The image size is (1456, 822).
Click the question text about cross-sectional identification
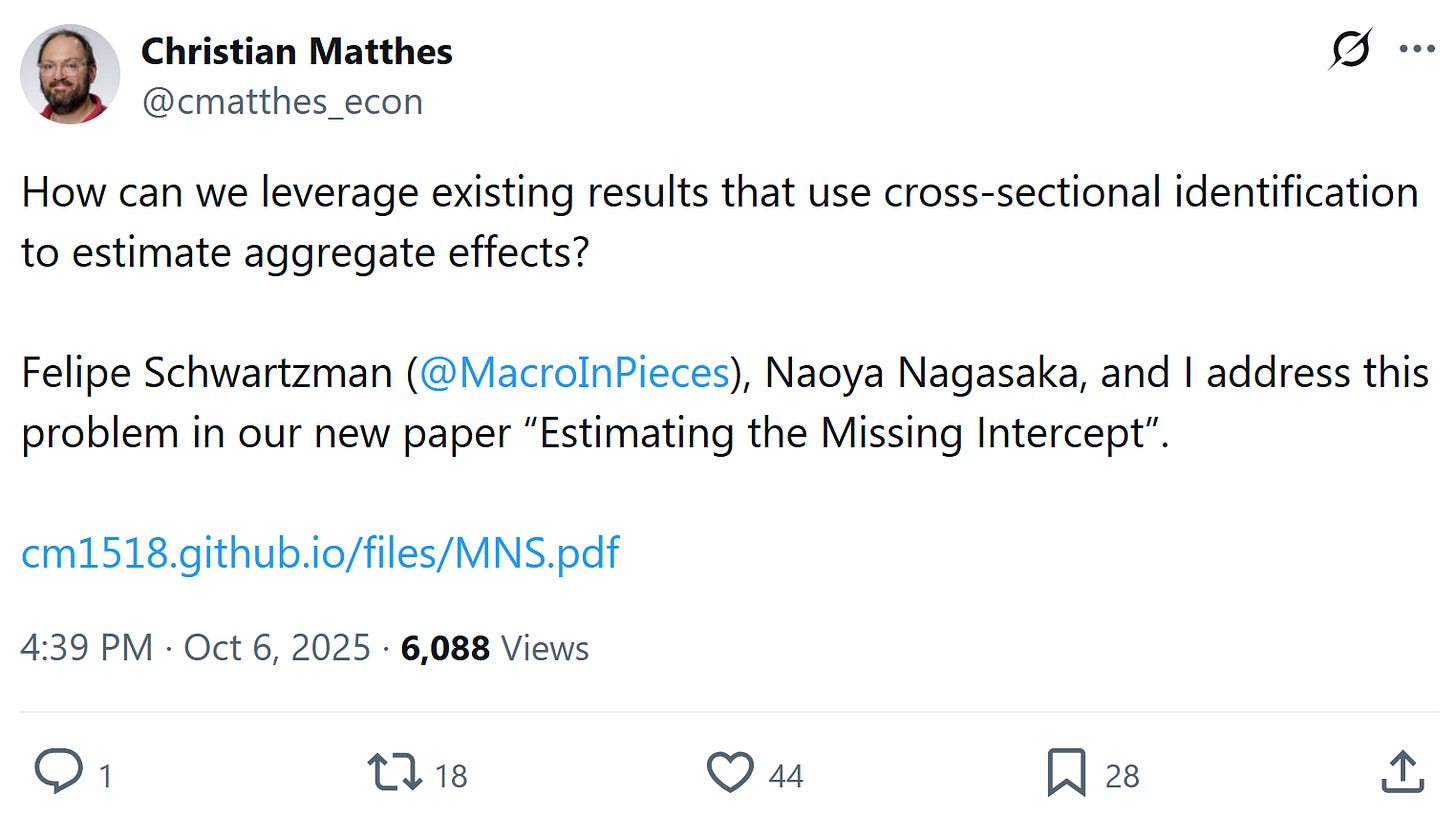(x=720, y=192)
